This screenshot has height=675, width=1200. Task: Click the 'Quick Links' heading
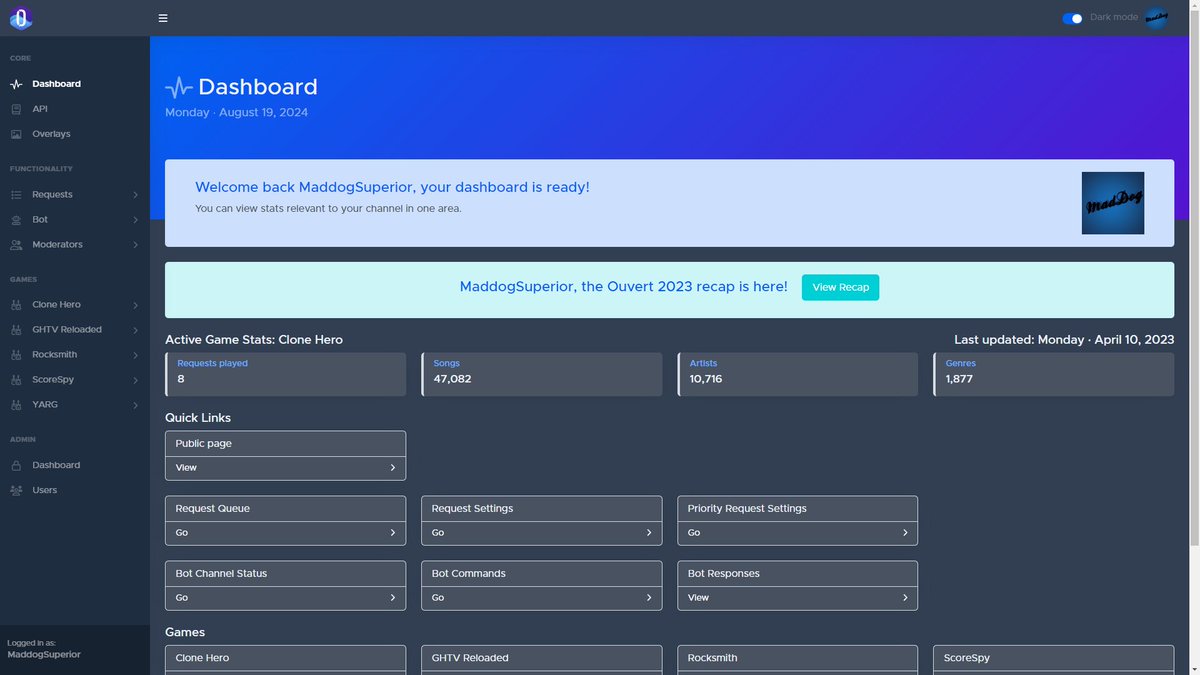click(198, 418)
